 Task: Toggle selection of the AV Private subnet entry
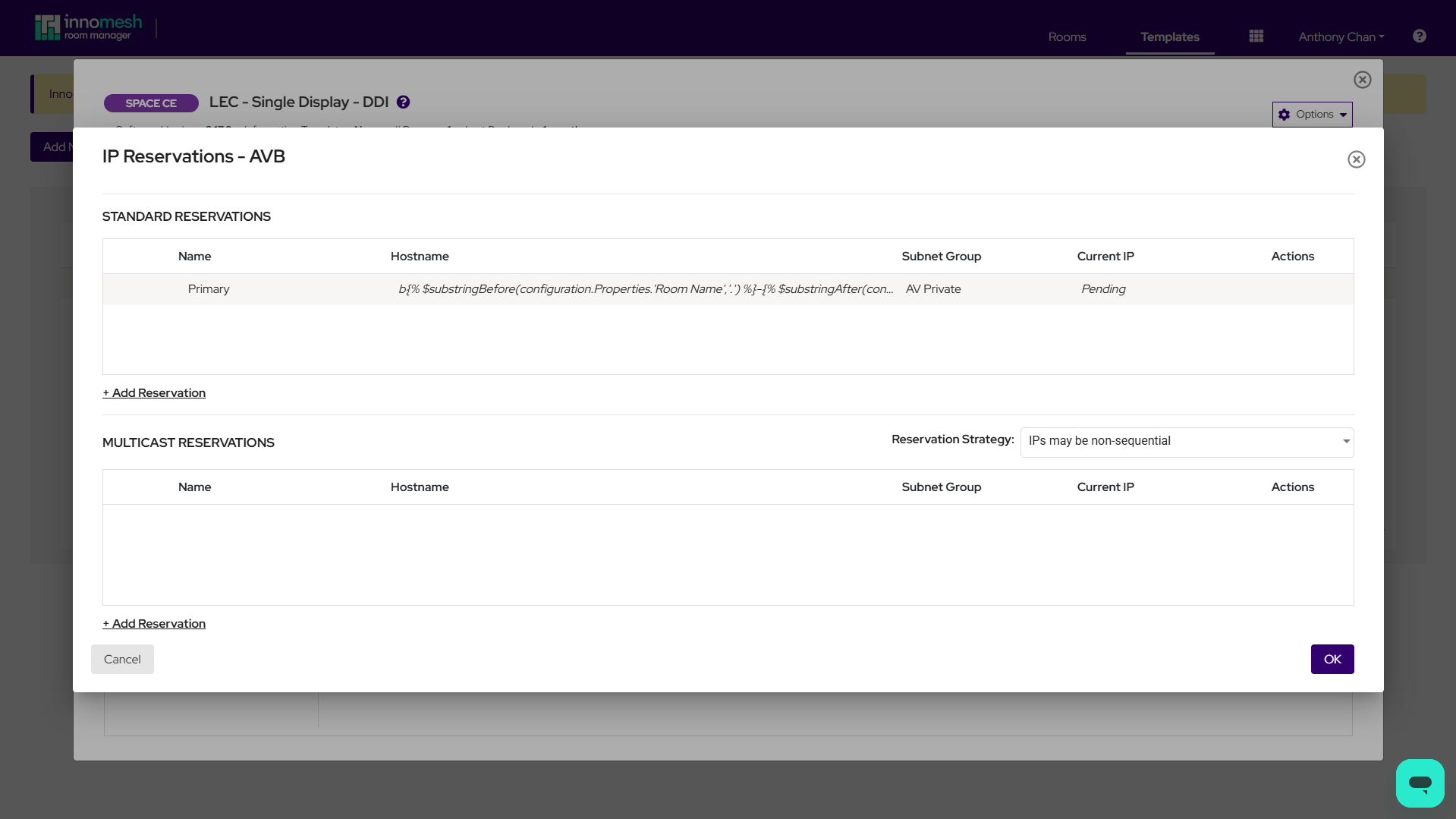click(x=933, y=289)
